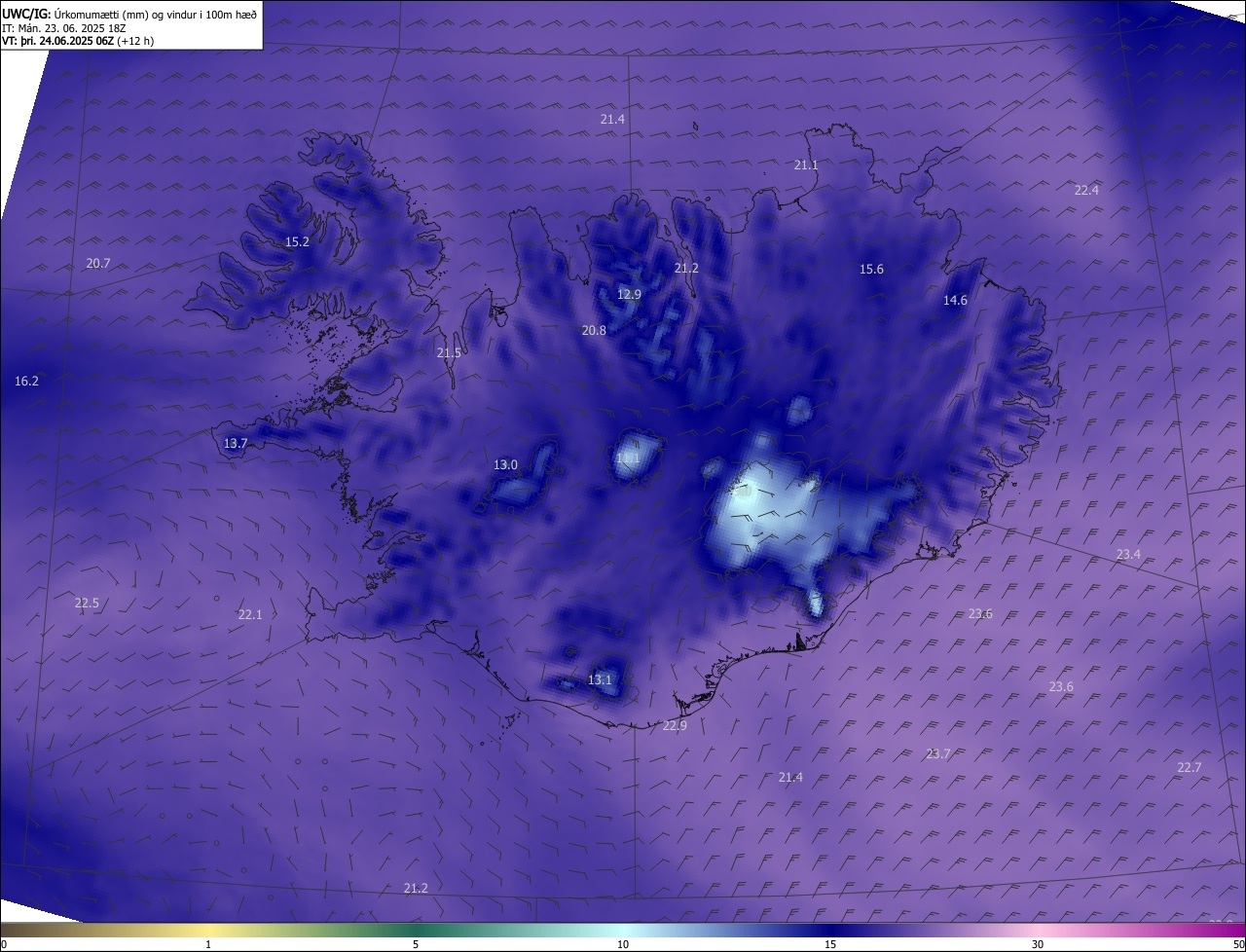Viewport: 1246px width, 952px height.
Task: Click the map value 14.6
Action: pyautogui.click(x=955, y=300)
